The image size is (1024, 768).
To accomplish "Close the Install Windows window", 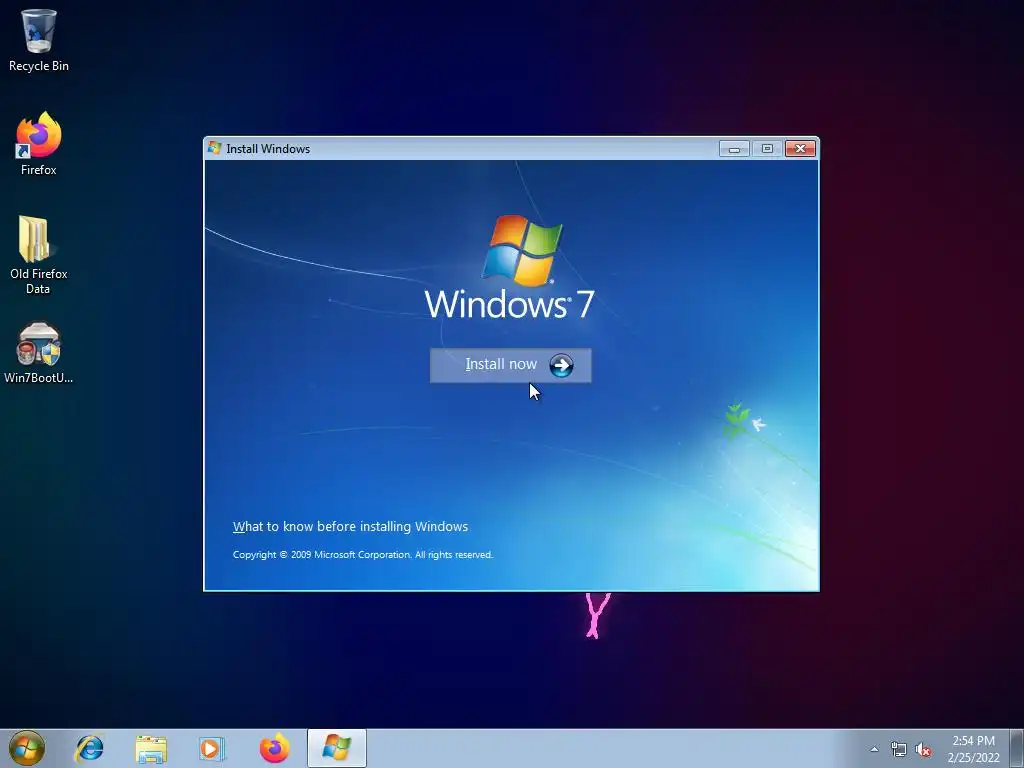I will [x=800, y=149].
